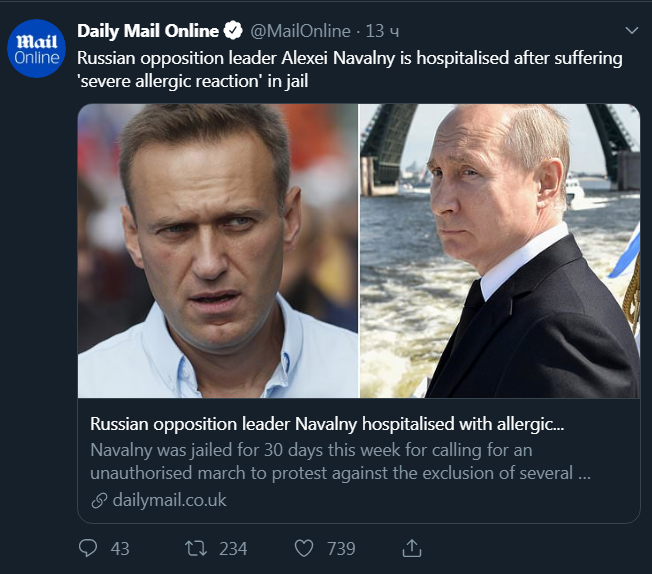Click the card headline about Navalny hospitalised
Screen dimensions: 652x574
[x=326, y=423]
